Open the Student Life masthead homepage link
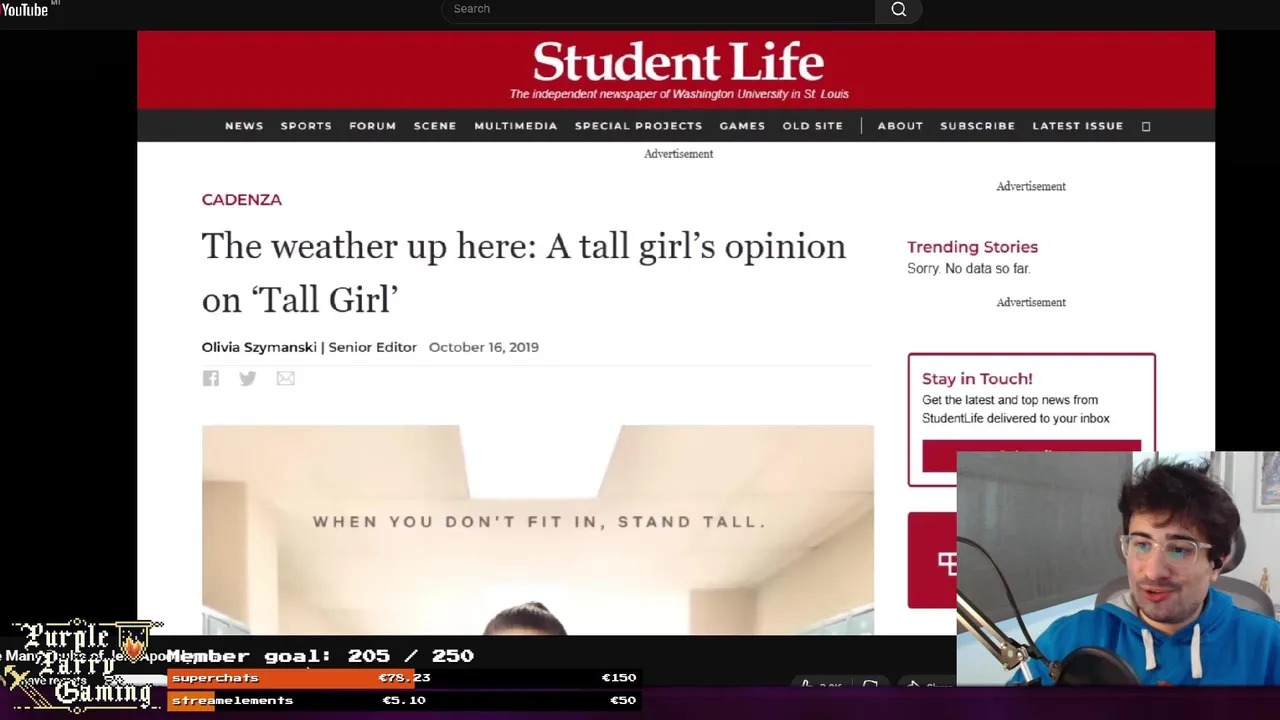 [678, 62]
